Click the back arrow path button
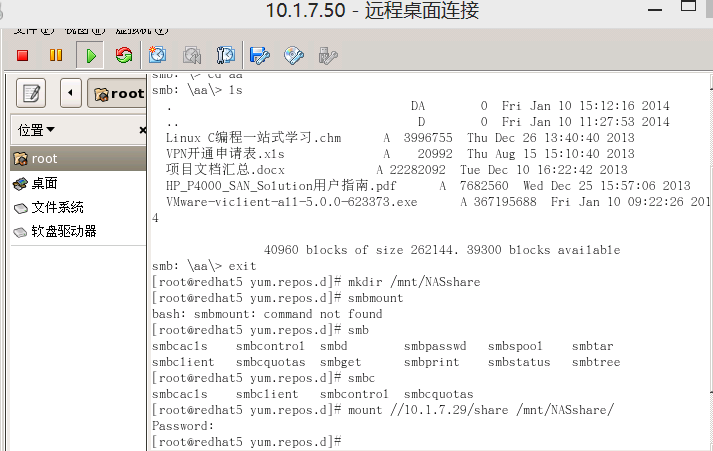Image resolution: width=713 pixels, height=451 pixels. pyautogui.click(x=70, y=93)
